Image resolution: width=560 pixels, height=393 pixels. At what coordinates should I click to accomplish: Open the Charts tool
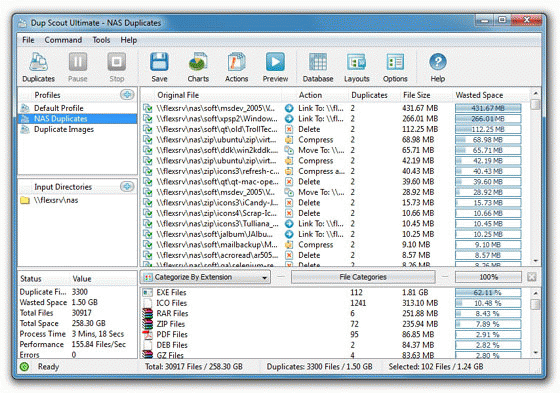[198, 68]
